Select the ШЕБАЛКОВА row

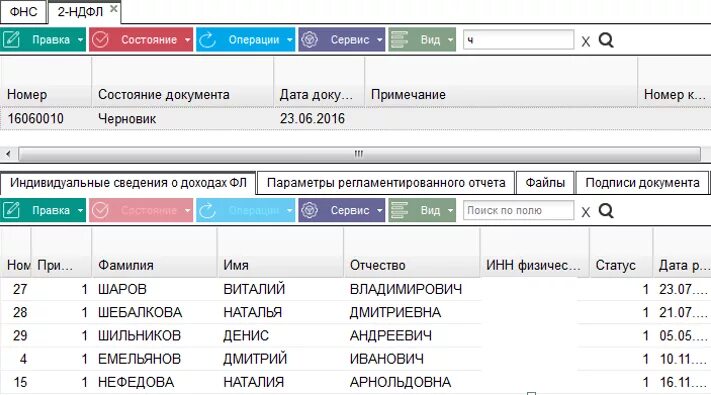[x=356, y=312]
